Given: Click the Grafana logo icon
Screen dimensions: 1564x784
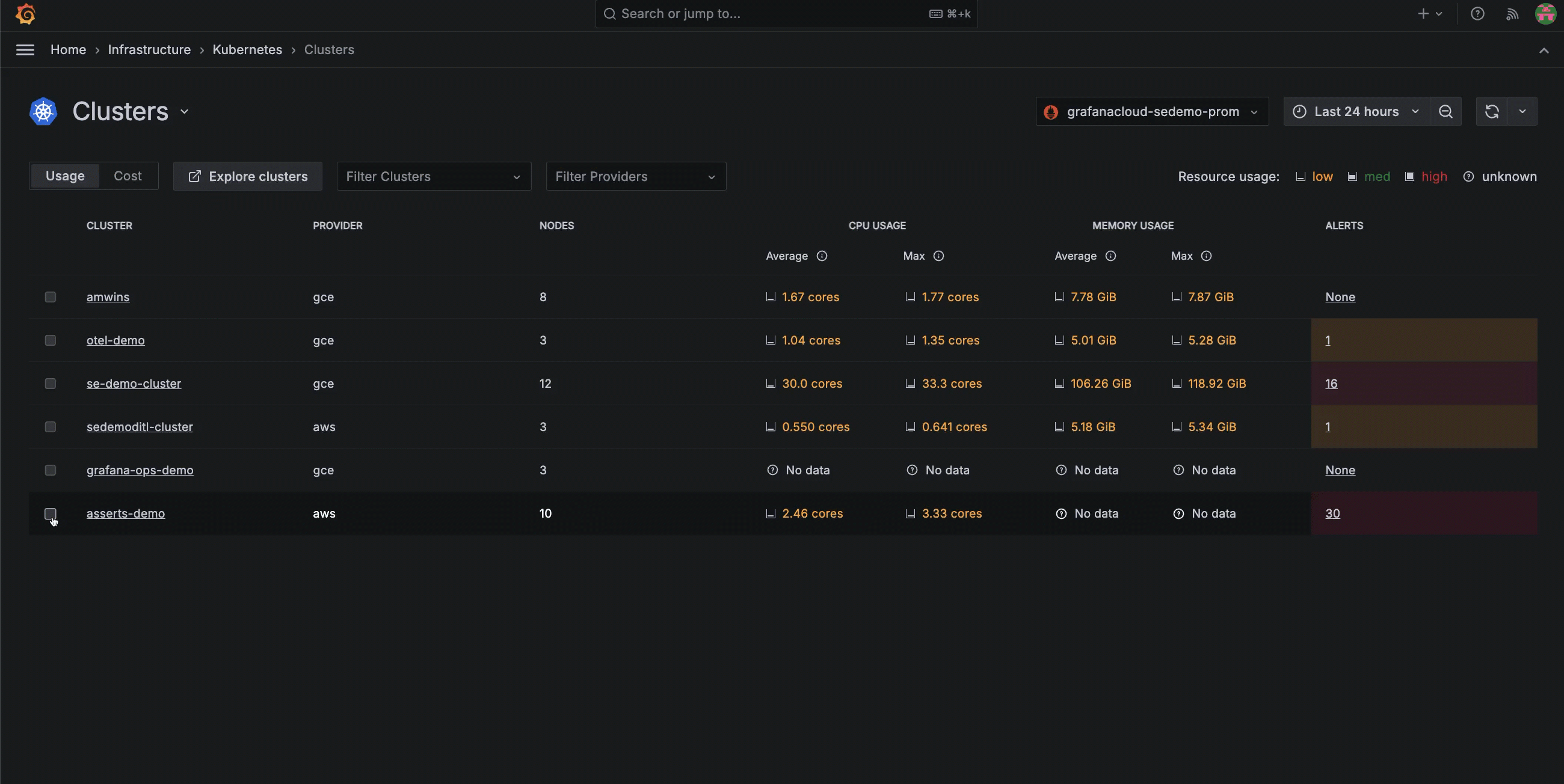Looking at the screenshot, I should click(25, 13).
